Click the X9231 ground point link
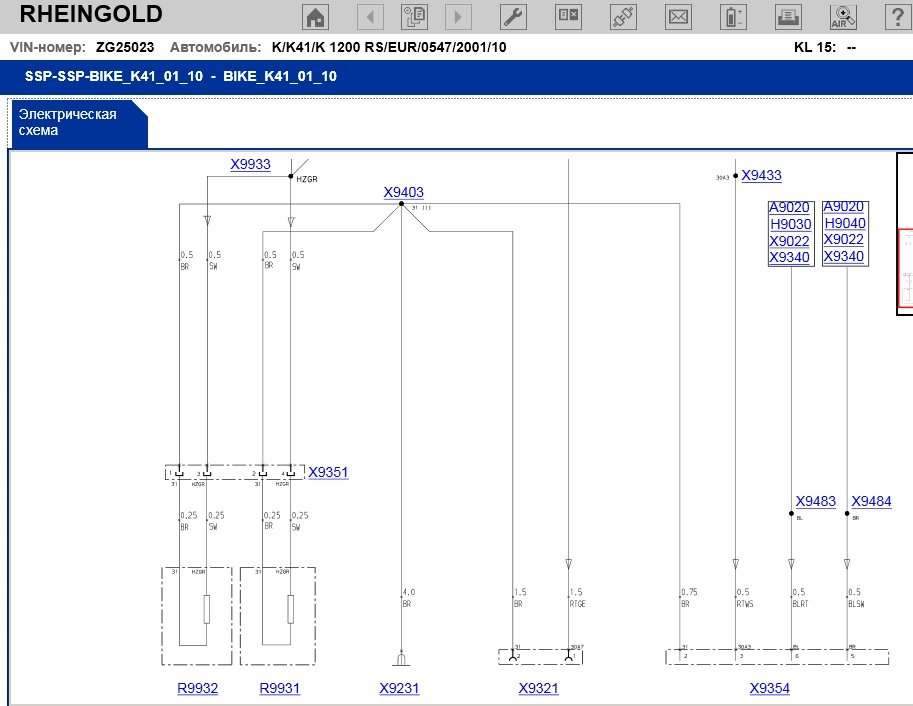This screenshot has height=706, width=913. pos(400,688)
